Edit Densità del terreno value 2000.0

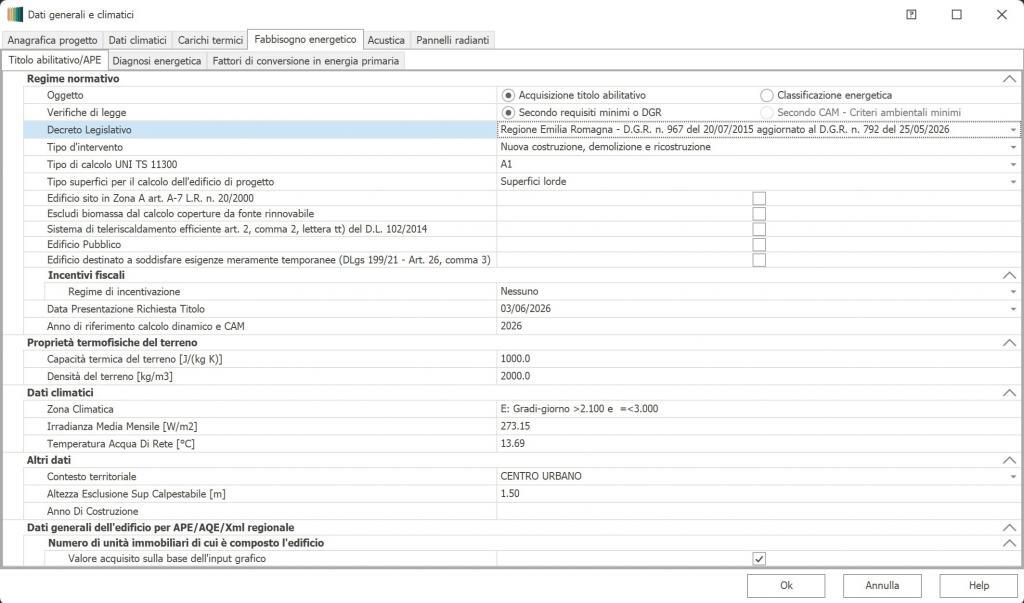click(758, 376)
